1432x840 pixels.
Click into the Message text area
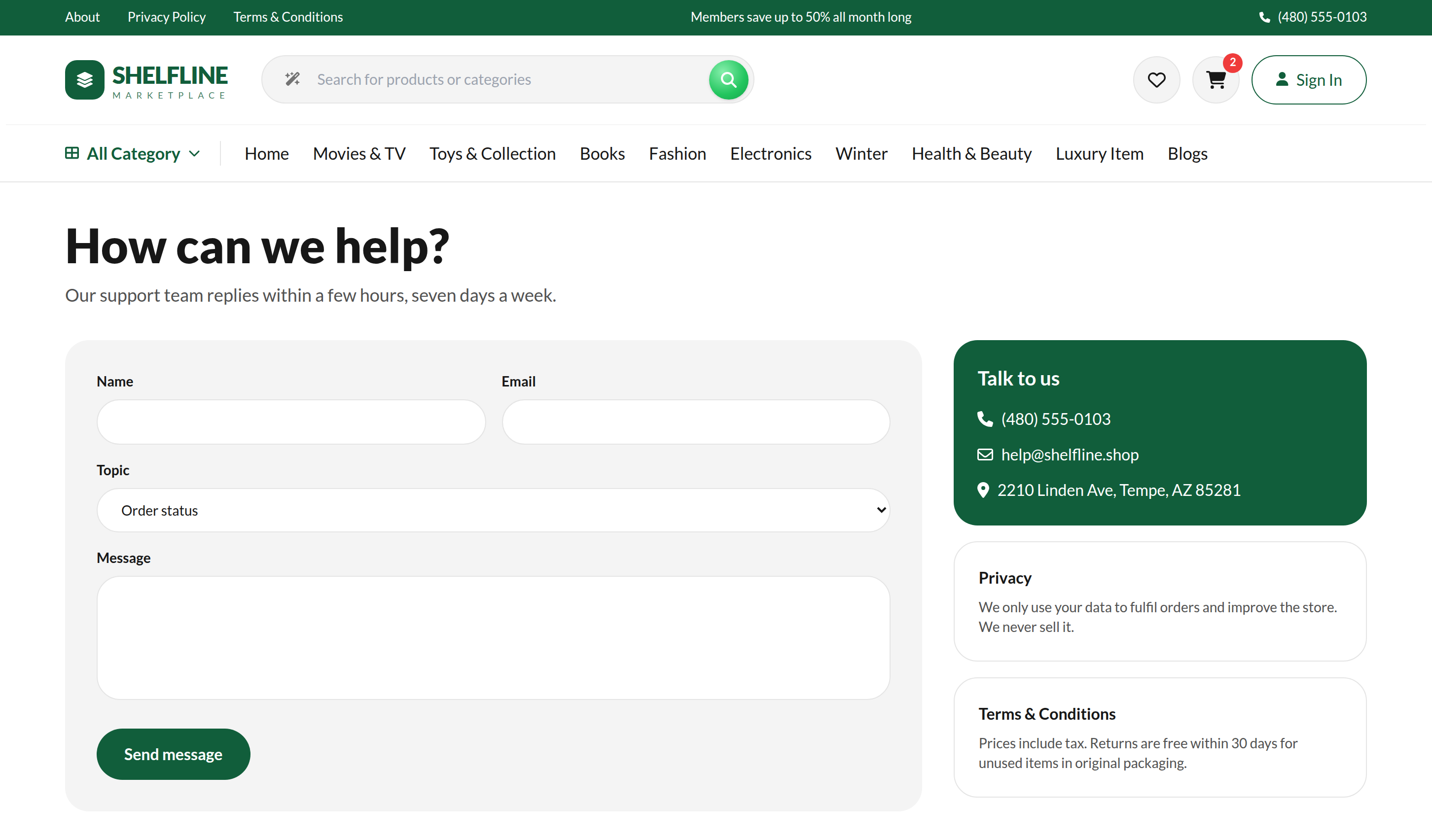pos(493,637)
